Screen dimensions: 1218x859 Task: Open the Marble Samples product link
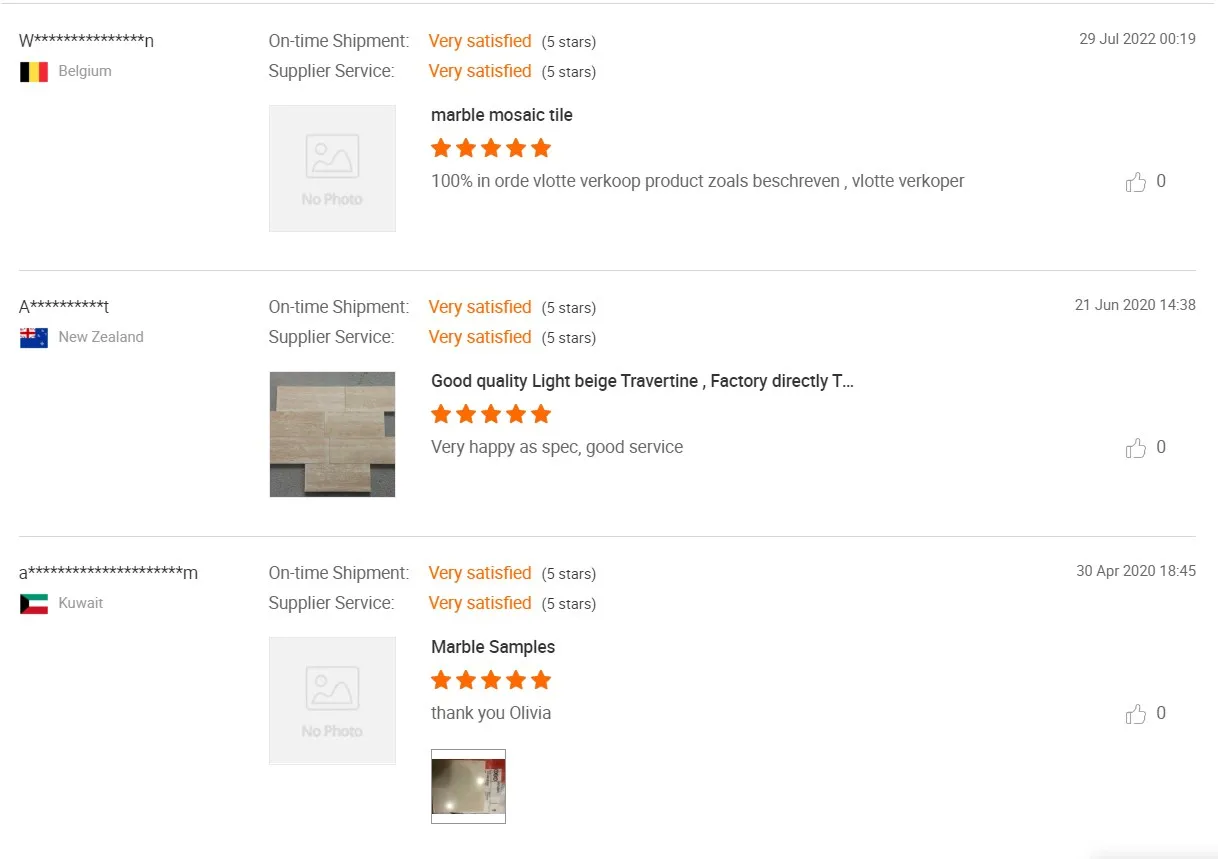pyautogui.click(x=493, y=647)
